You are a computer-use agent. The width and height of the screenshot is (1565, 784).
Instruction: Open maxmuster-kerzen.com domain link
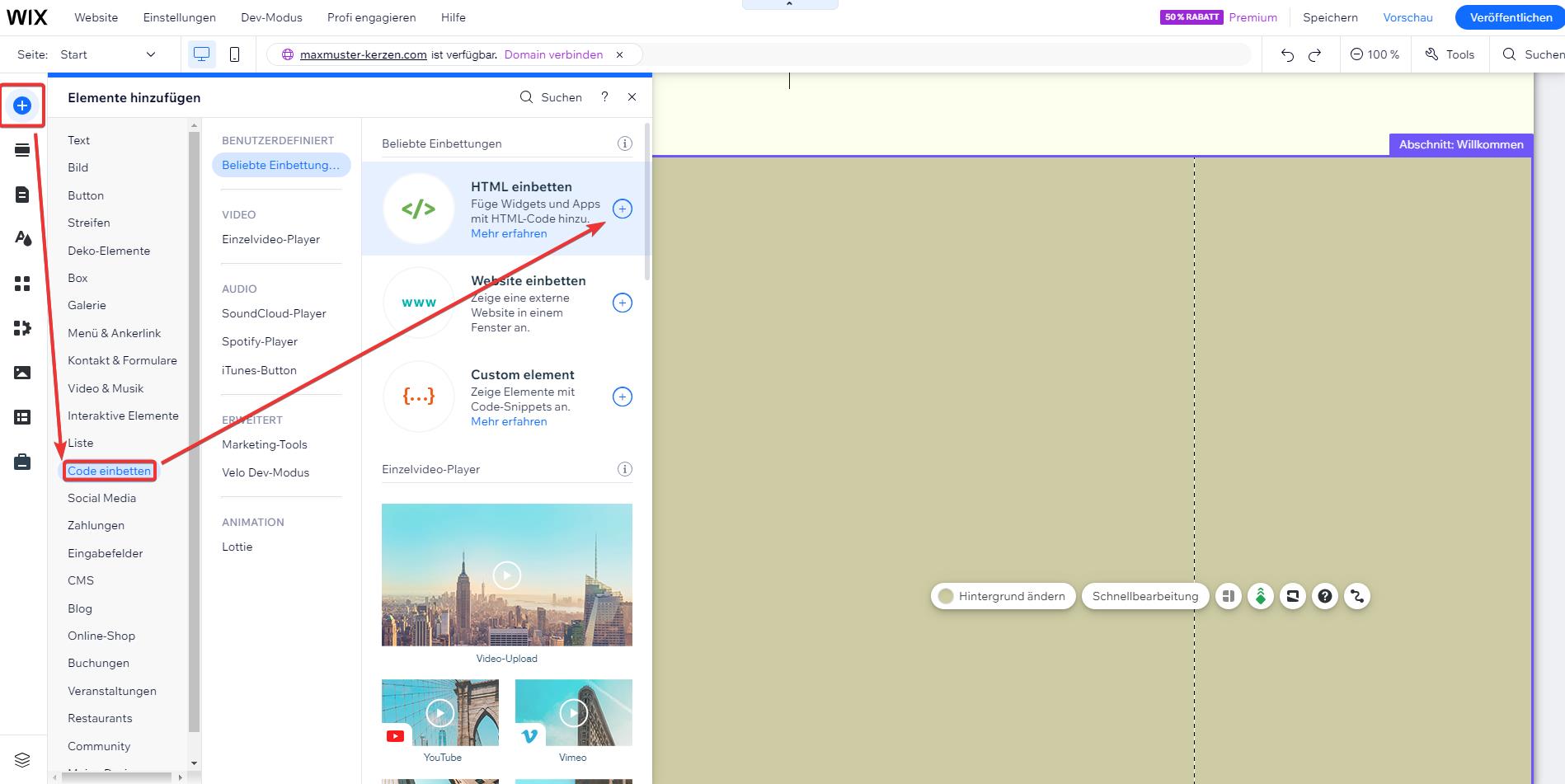coord(364,54)
